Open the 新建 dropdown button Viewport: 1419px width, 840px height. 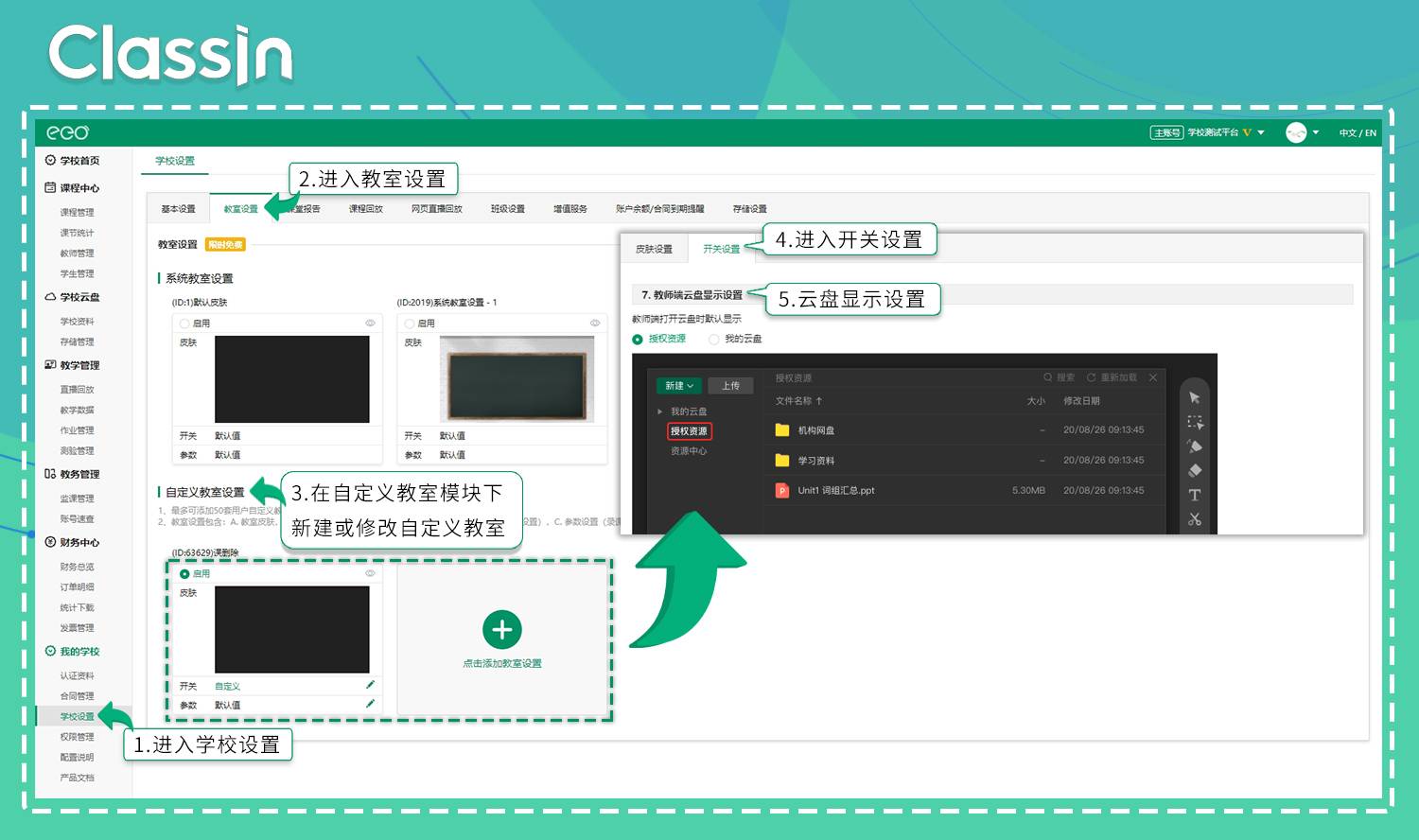679,386
